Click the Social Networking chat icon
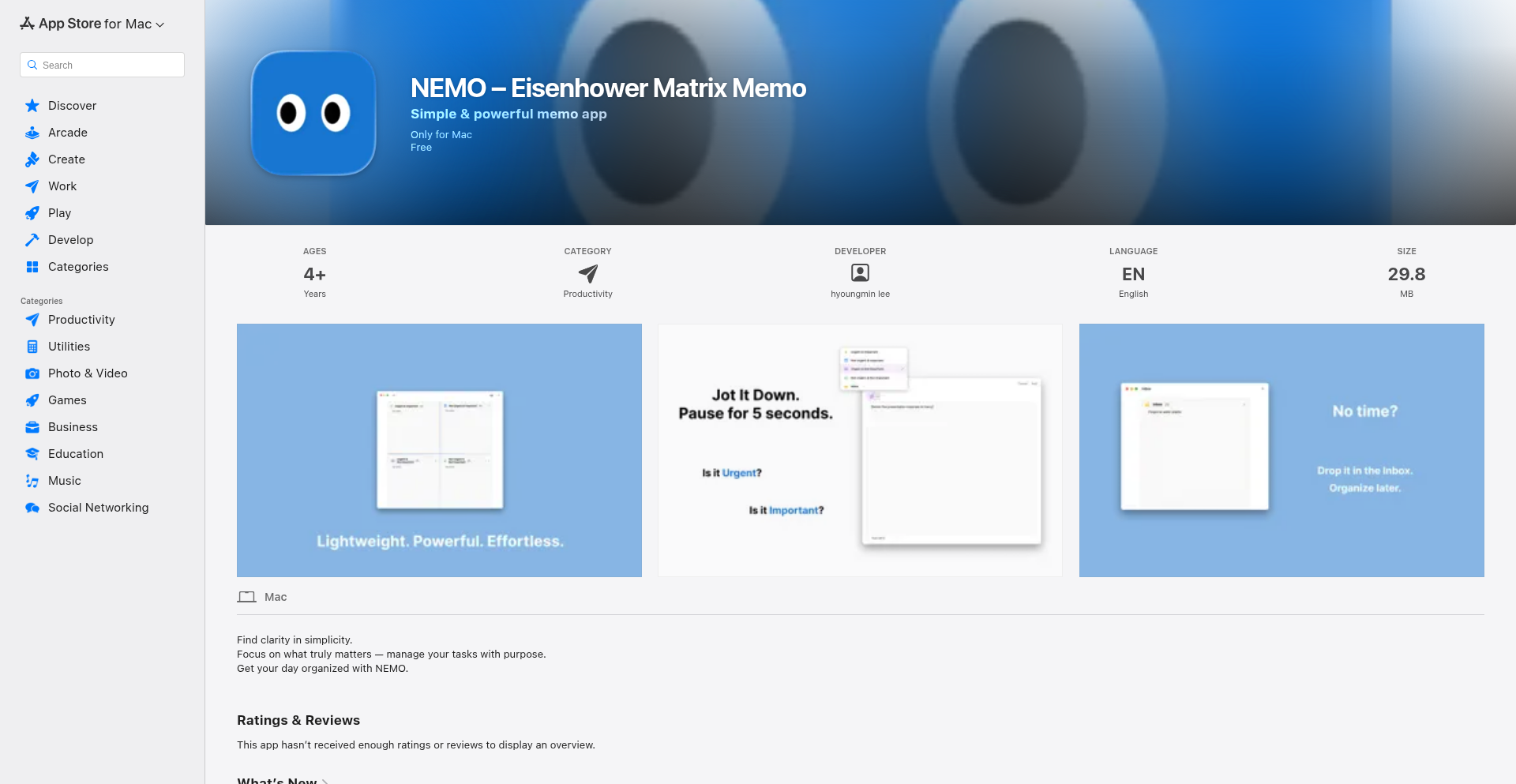The width and height of the screenshot is (1516, 784). tap(32, 507)
